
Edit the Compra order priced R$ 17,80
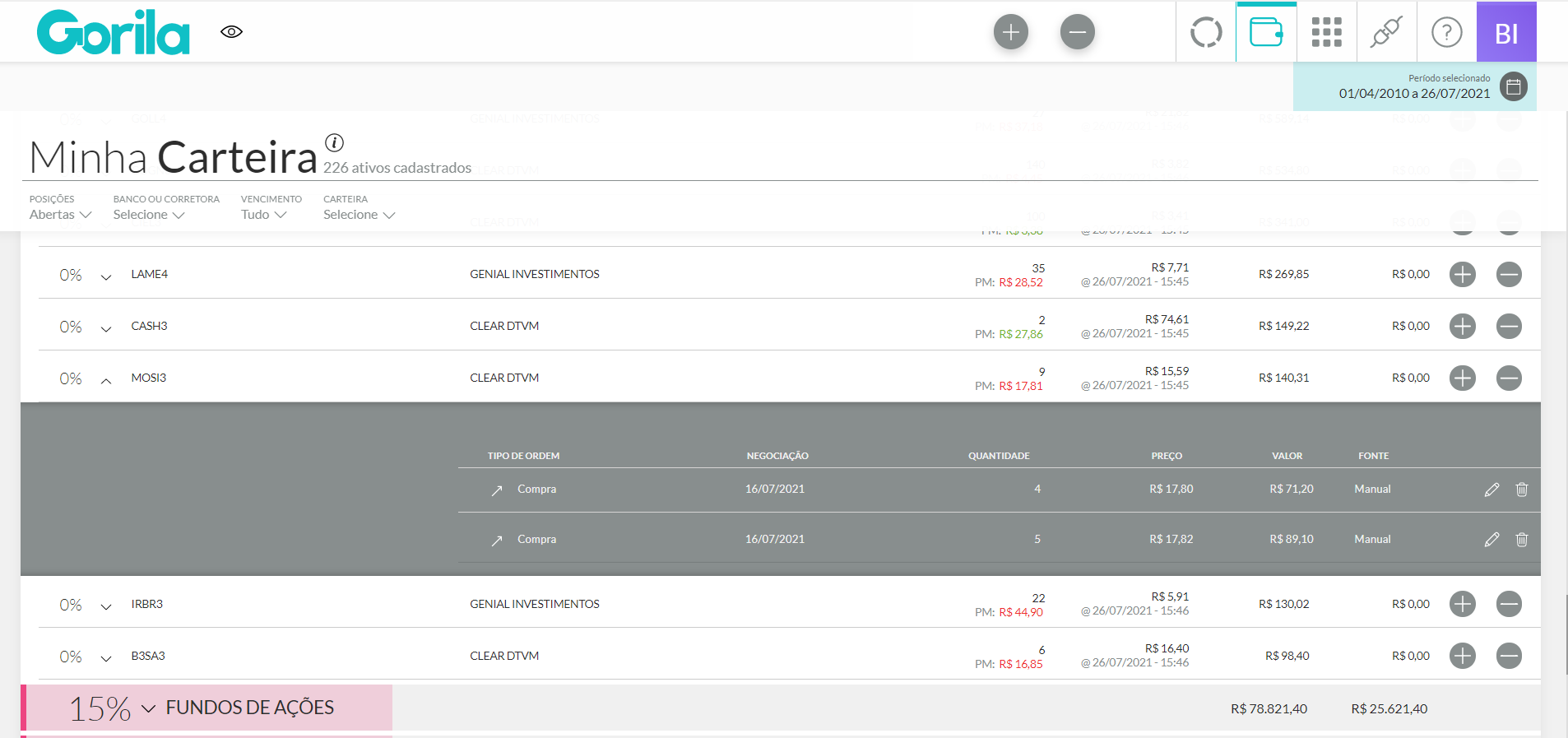1491,490
